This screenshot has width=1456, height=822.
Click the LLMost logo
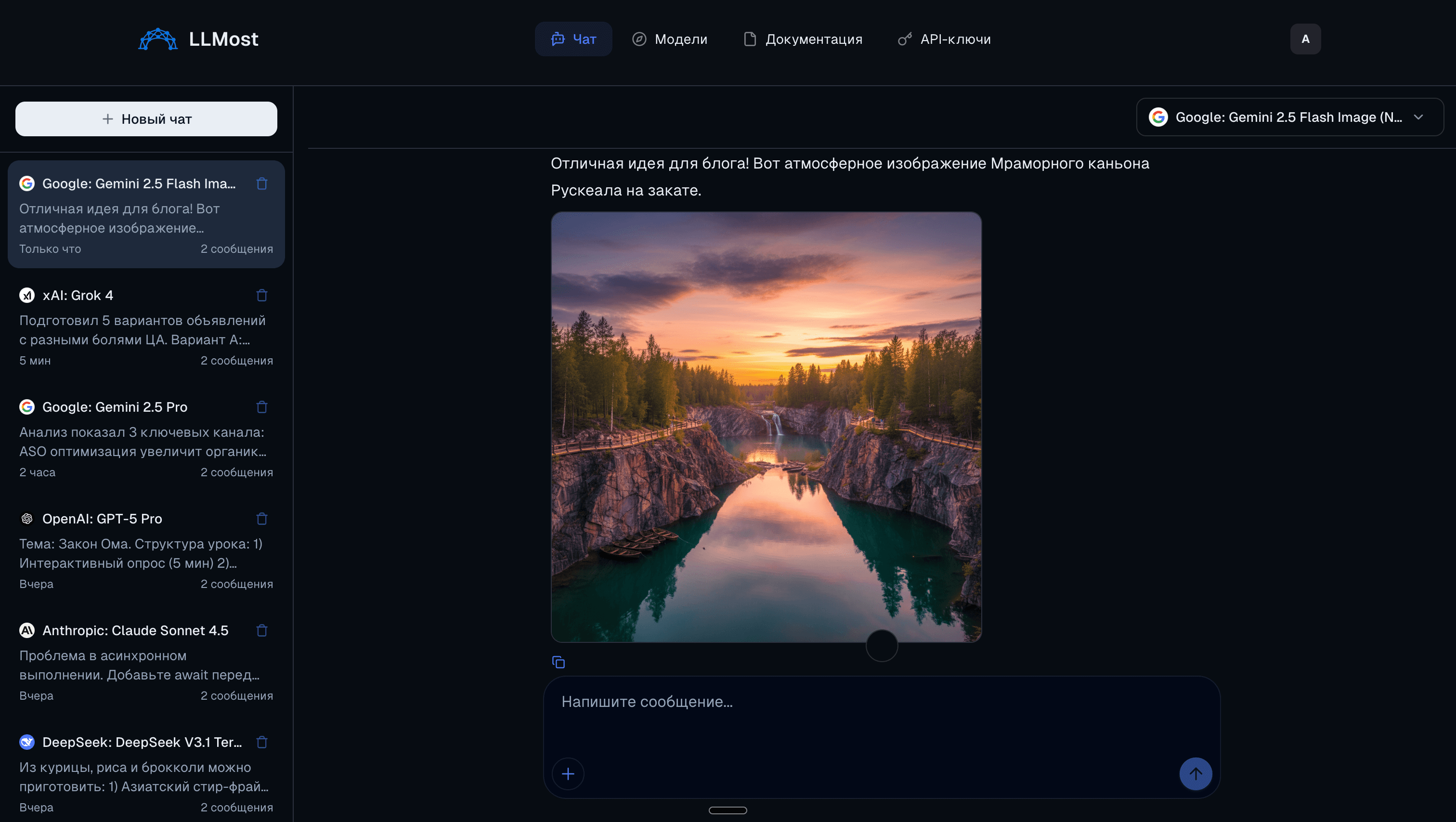coord(199,39)
